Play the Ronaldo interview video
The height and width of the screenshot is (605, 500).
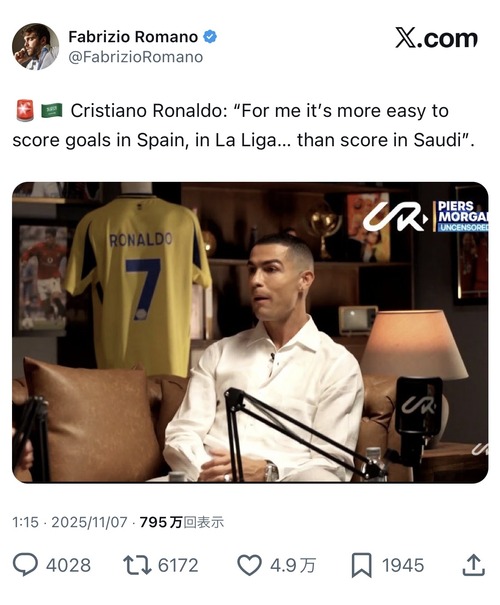250,332
